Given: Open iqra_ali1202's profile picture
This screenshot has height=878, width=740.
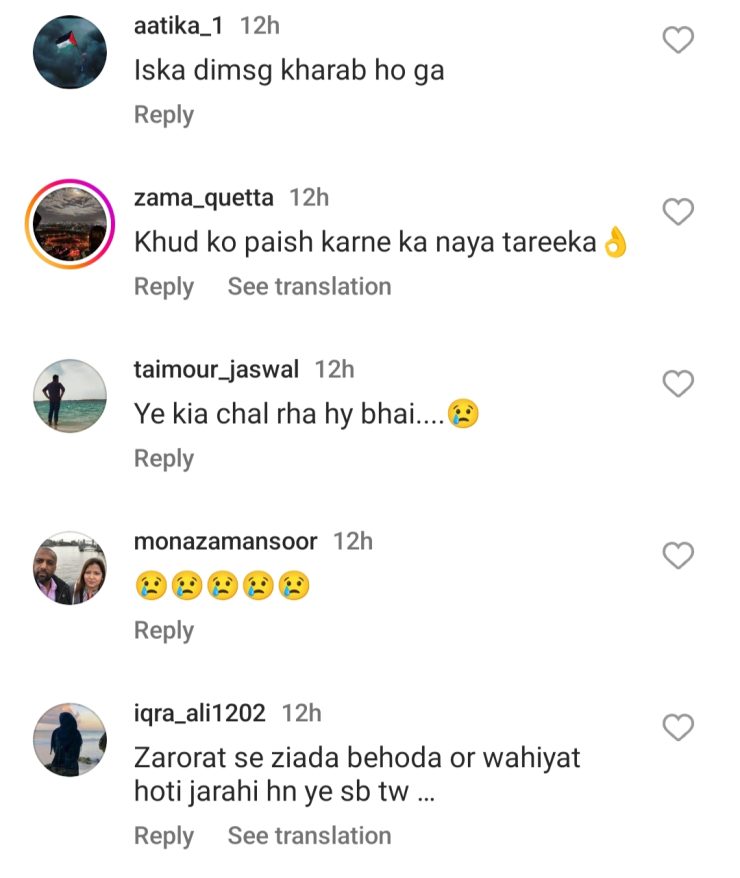Looking at the screenshot, I should (70, 739).
